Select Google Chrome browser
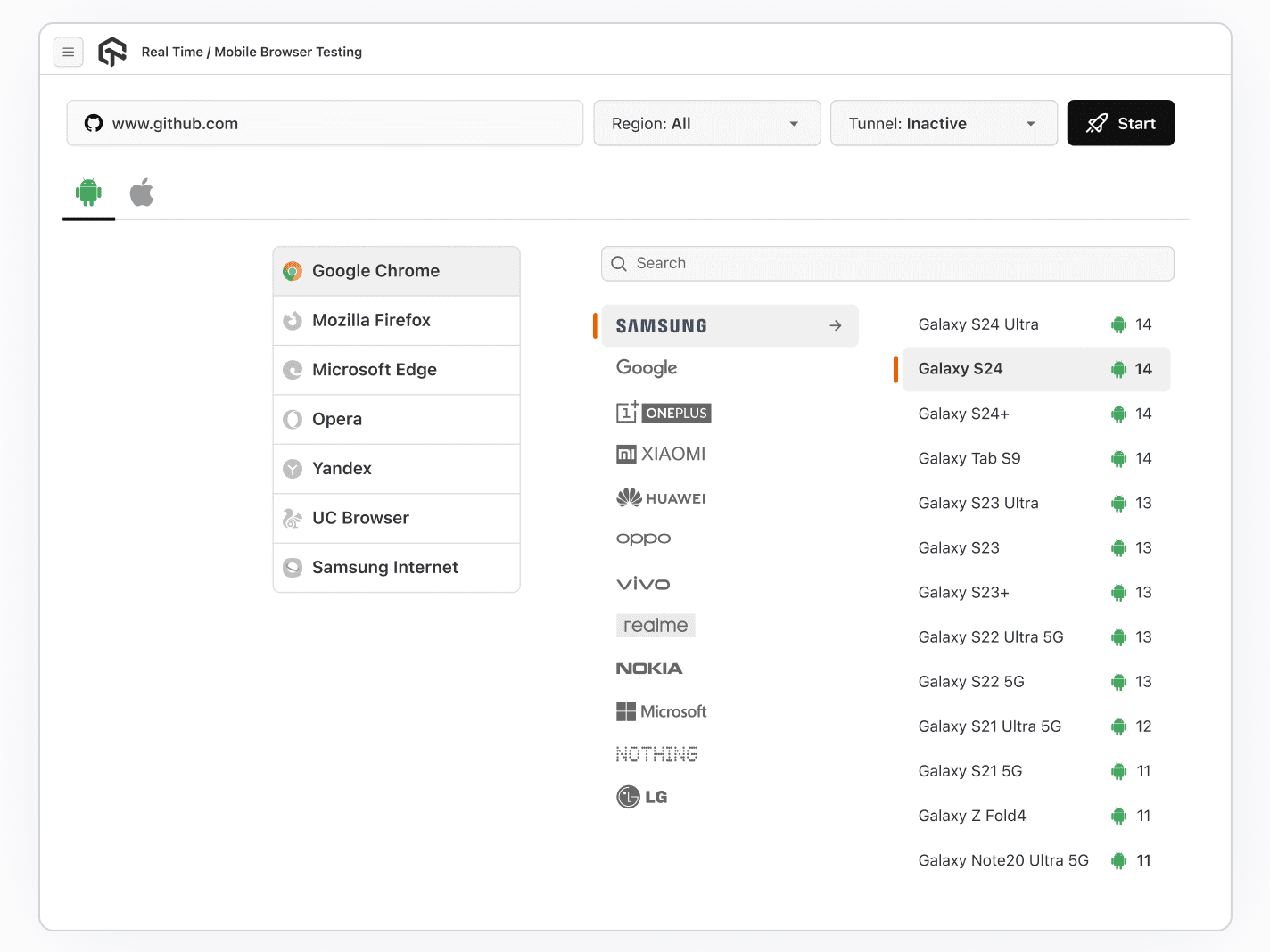Screen dimensions: 1270x952 click(x=396, y=271)
